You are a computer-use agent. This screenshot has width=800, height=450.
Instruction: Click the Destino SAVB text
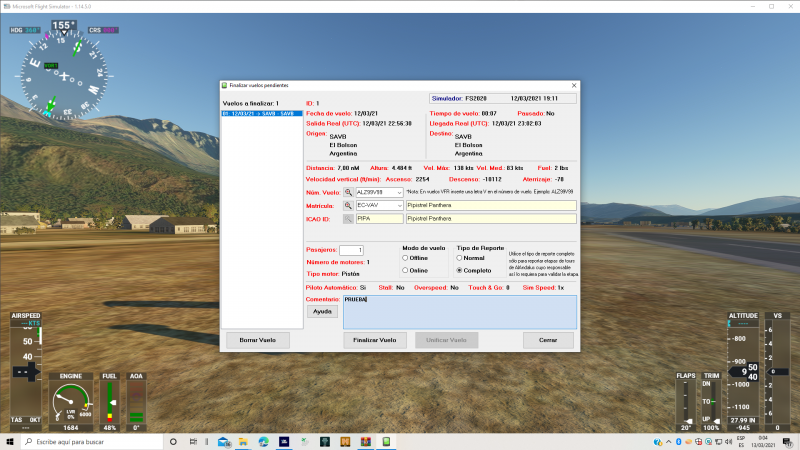463,137
